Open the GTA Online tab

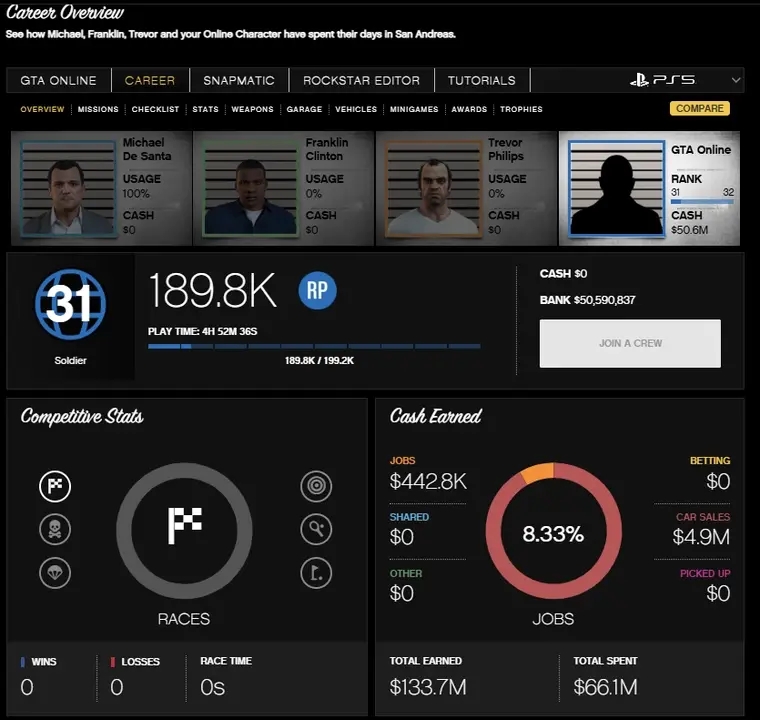59,80
